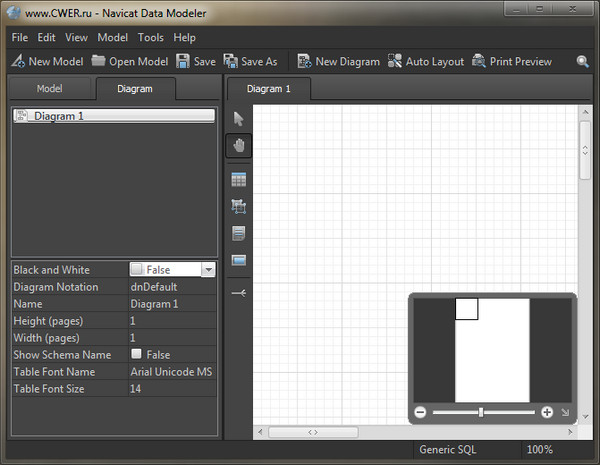Select Diagram 1 in the diagram list
Viewport: 600px width, 465px height.
coord(113,116)
